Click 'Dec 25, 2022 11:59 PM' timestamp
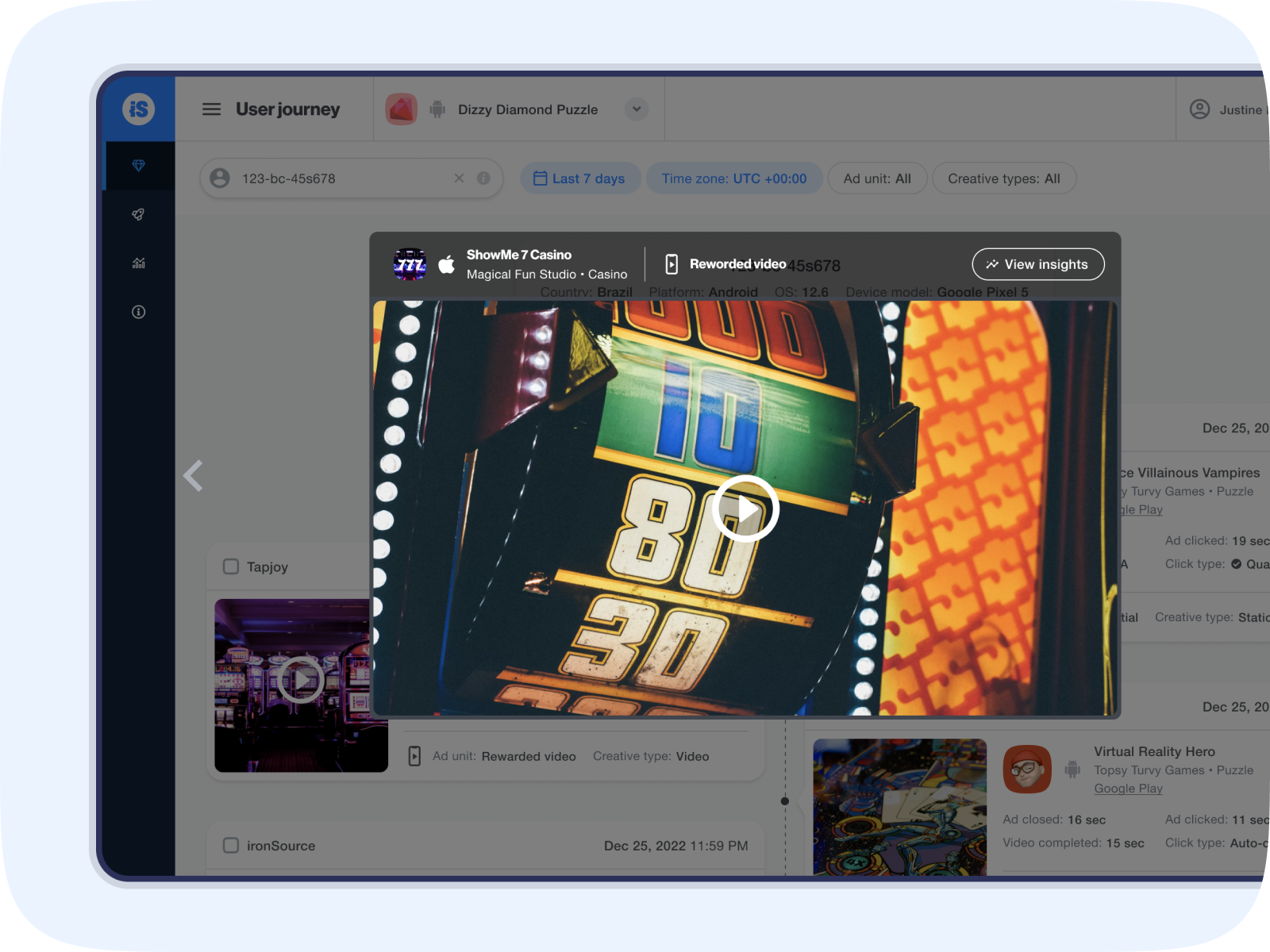Image resolution: width=1270 pixels, height=952 pixels. pyautogui.click(x=675, y=846)
